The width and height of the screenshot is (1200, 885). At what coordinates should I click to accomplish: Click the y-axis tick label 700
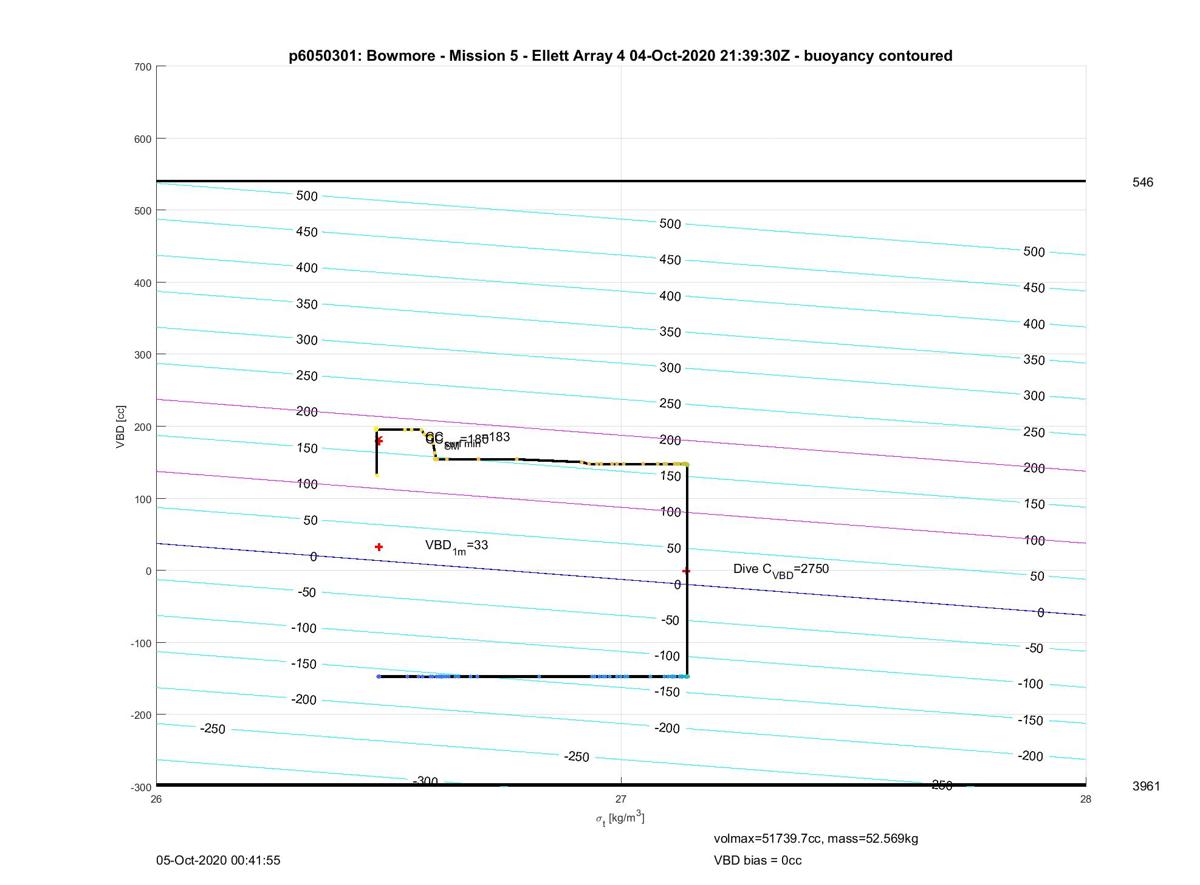point(142,67)
